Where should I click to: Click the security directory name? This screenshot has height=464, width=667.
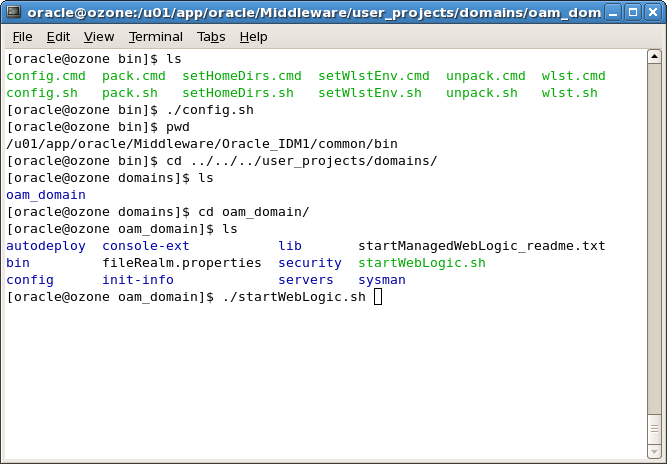(x=310, y=263)
